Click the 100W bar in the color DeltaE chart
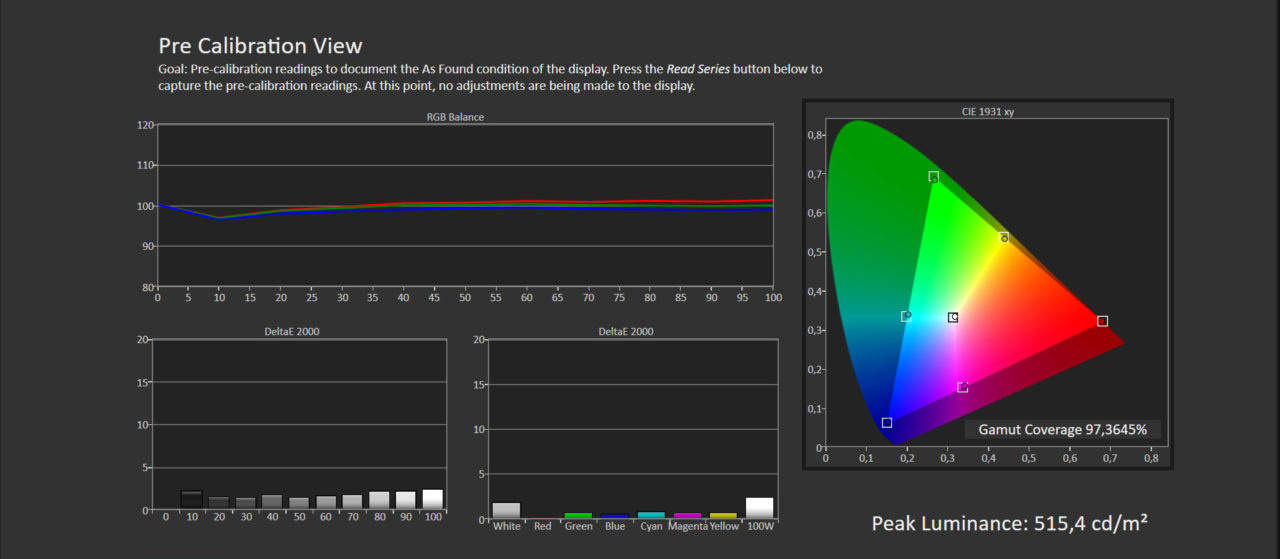Screen dimensions: 1280x559 coord(760,508)
